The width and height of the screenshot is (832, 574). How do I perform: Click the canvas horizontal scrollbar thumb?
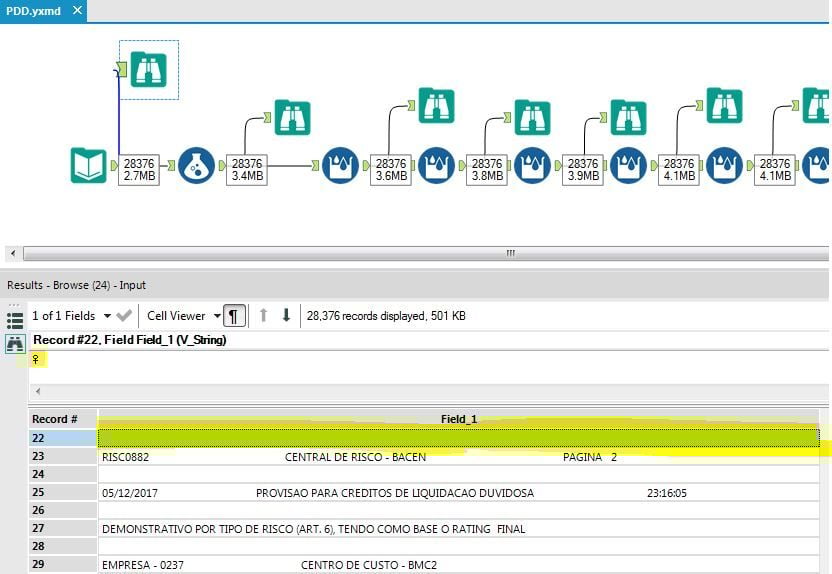click(426, 254)
